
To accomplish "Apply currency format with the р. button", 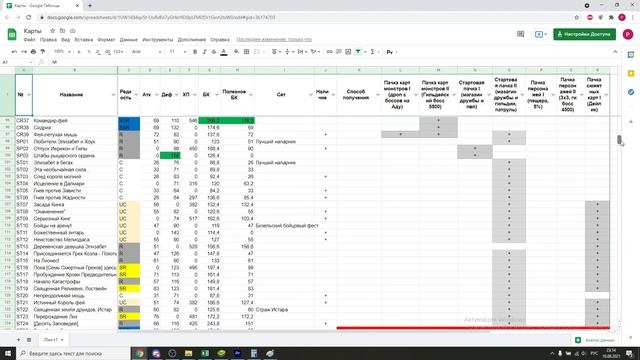I will coord(79,52).
